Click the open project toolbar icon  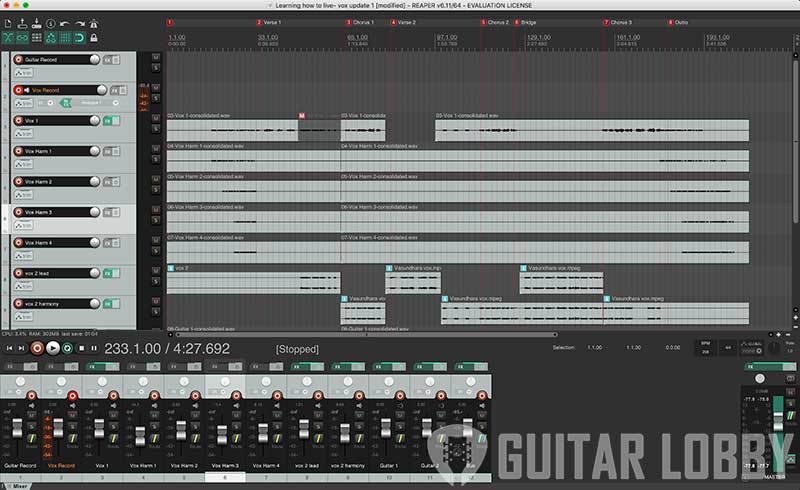click(x=22, y=23)
